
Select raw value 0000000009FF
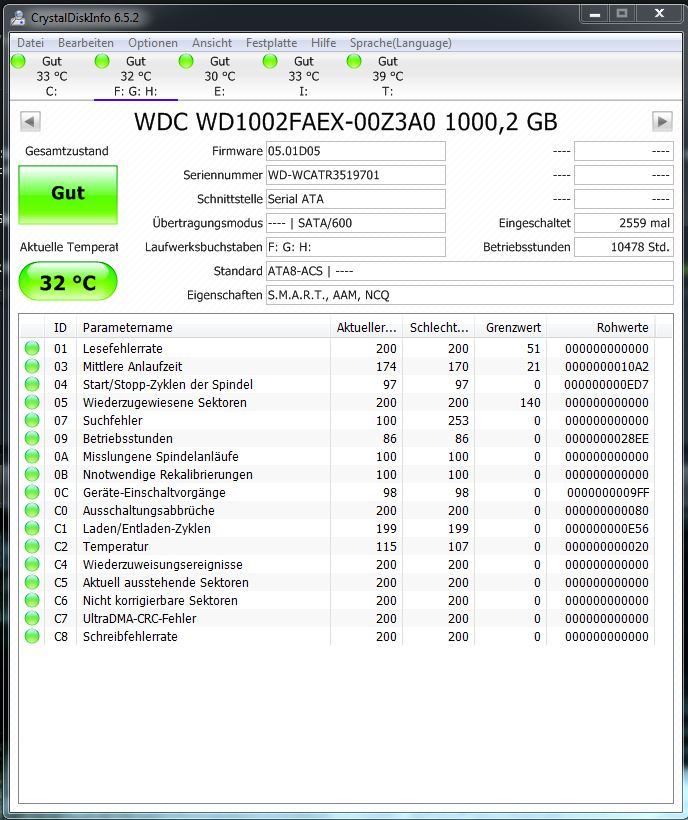[x=608, y=493]
